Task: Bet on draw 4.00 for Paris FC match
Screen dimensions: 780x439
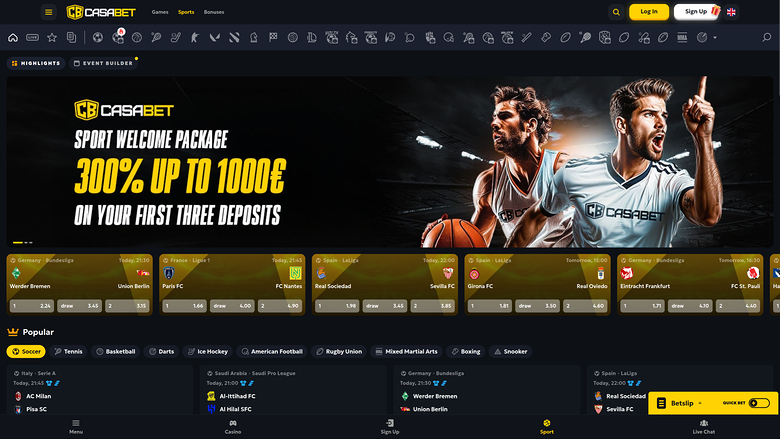Action: [x=232, y=306]
